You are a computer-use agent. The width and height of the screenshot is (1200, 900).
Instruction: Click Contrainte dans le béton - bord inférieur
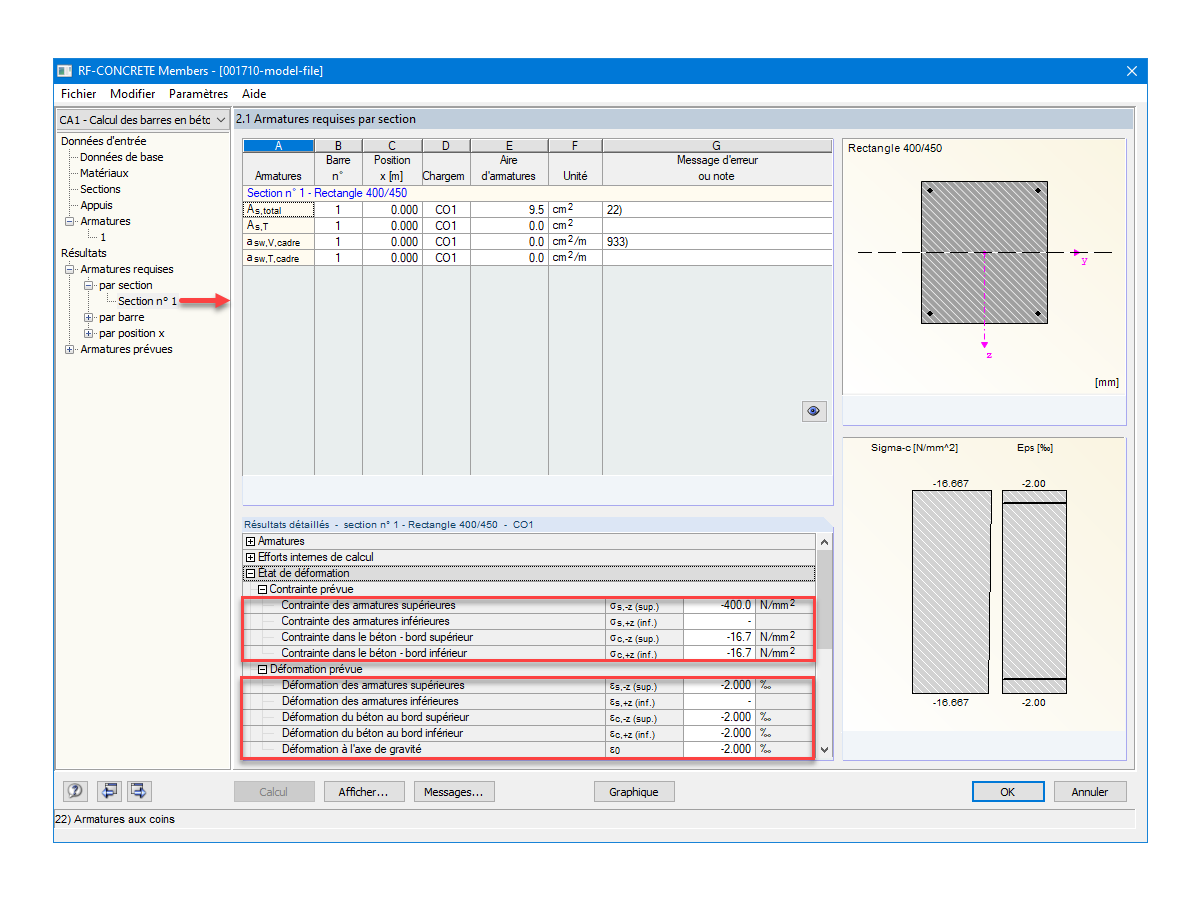pyautogui.click(x=529, y=653)
